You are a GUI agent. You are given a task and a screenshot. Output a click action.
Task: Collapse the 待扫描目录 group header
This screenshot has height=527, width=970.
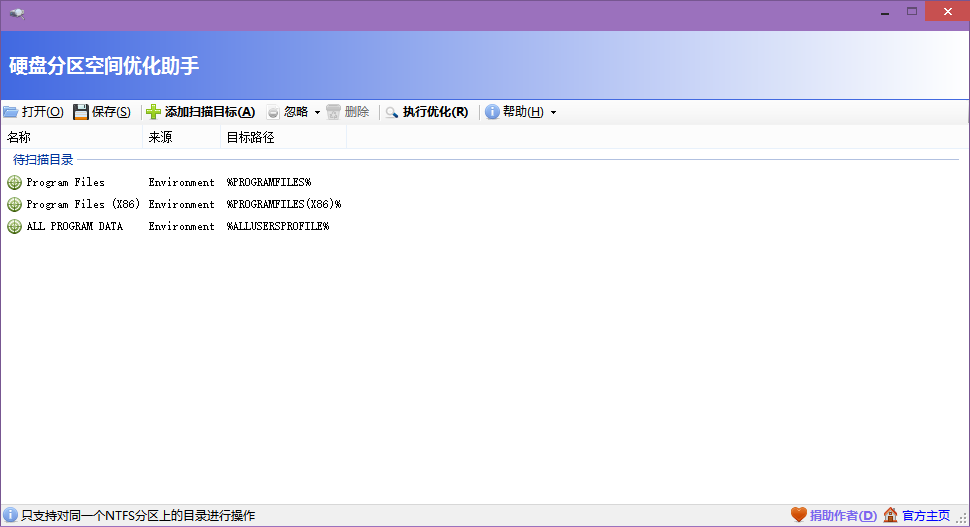pyautogui.click(x=43, y=160)
